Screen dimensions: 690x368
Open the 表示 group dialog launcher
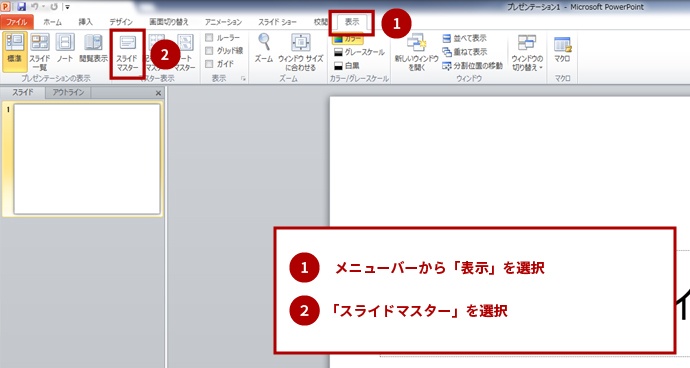point(243,79)
